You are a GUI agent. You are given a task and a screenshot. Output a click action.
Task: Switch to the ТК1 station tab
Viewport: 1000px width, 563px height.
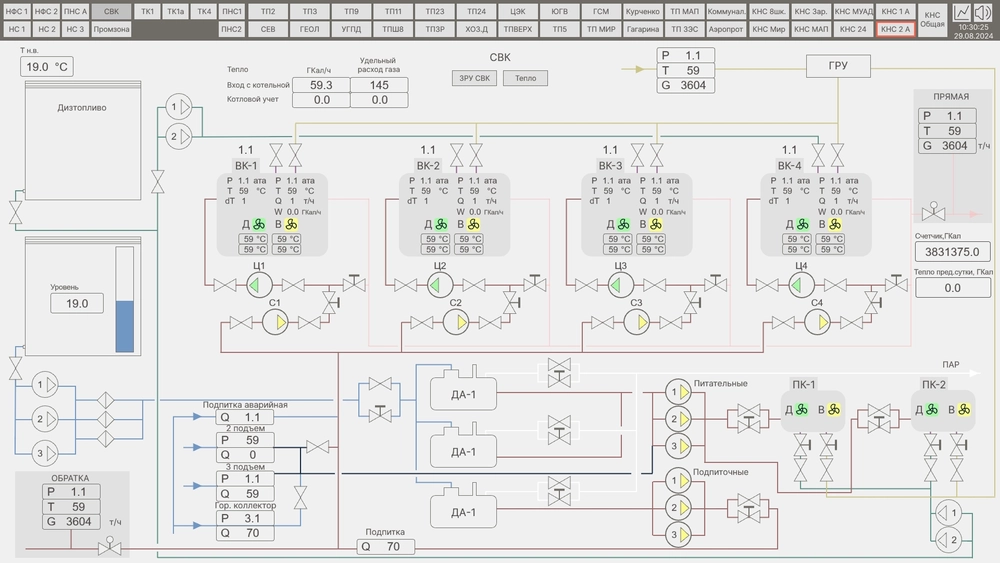click(x=148, y=11)
